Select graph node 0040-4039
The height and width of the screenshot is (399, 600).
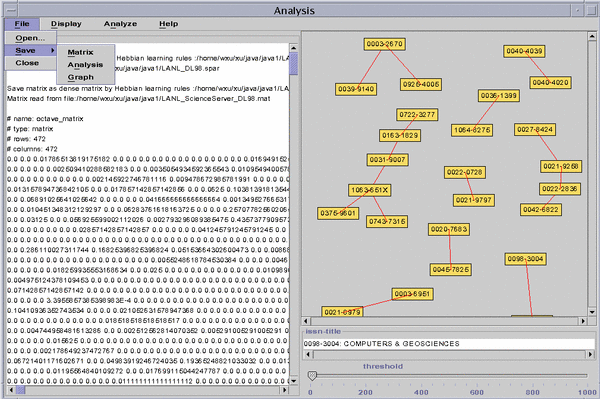click(x=524, y=51)
